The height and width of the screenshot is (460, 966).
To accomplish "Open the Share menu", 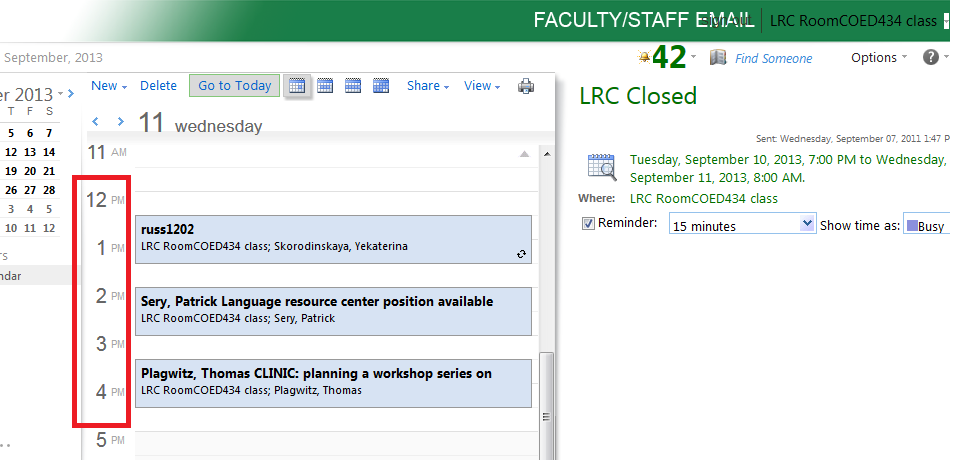I will 427,86.
